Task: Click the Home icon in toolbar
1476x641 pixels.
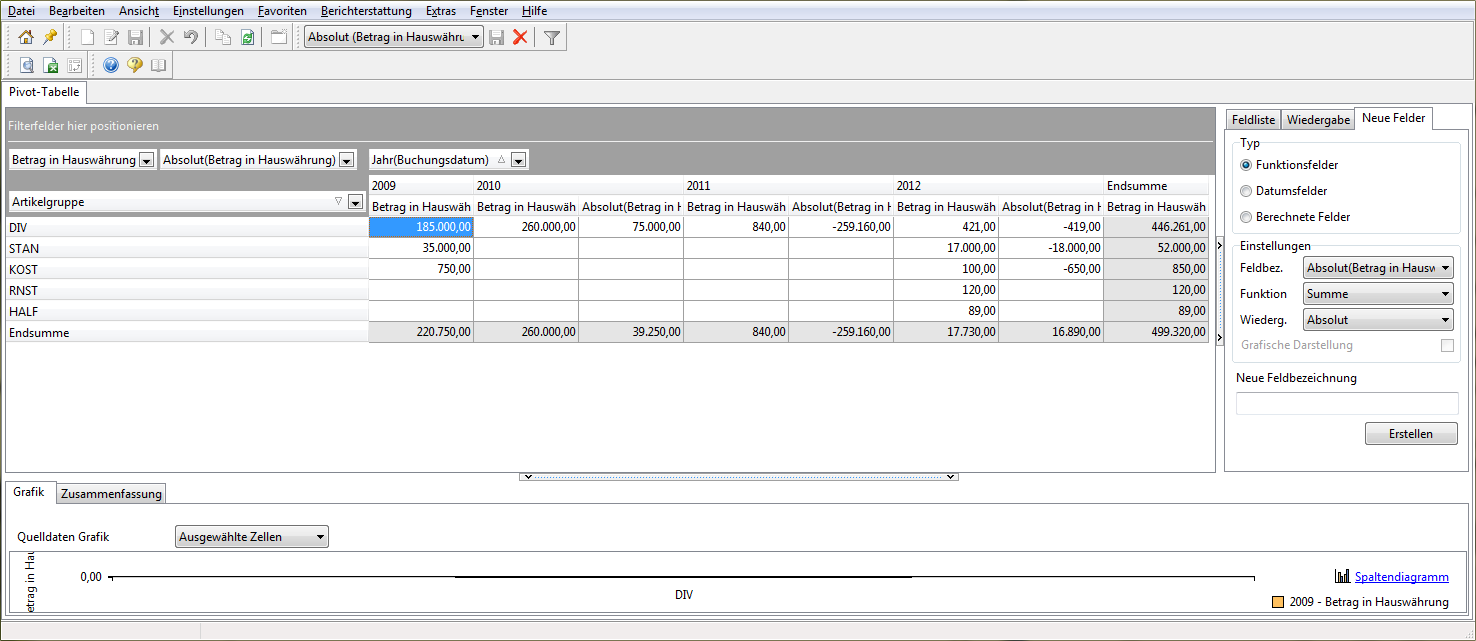Action: pos(26,37)
